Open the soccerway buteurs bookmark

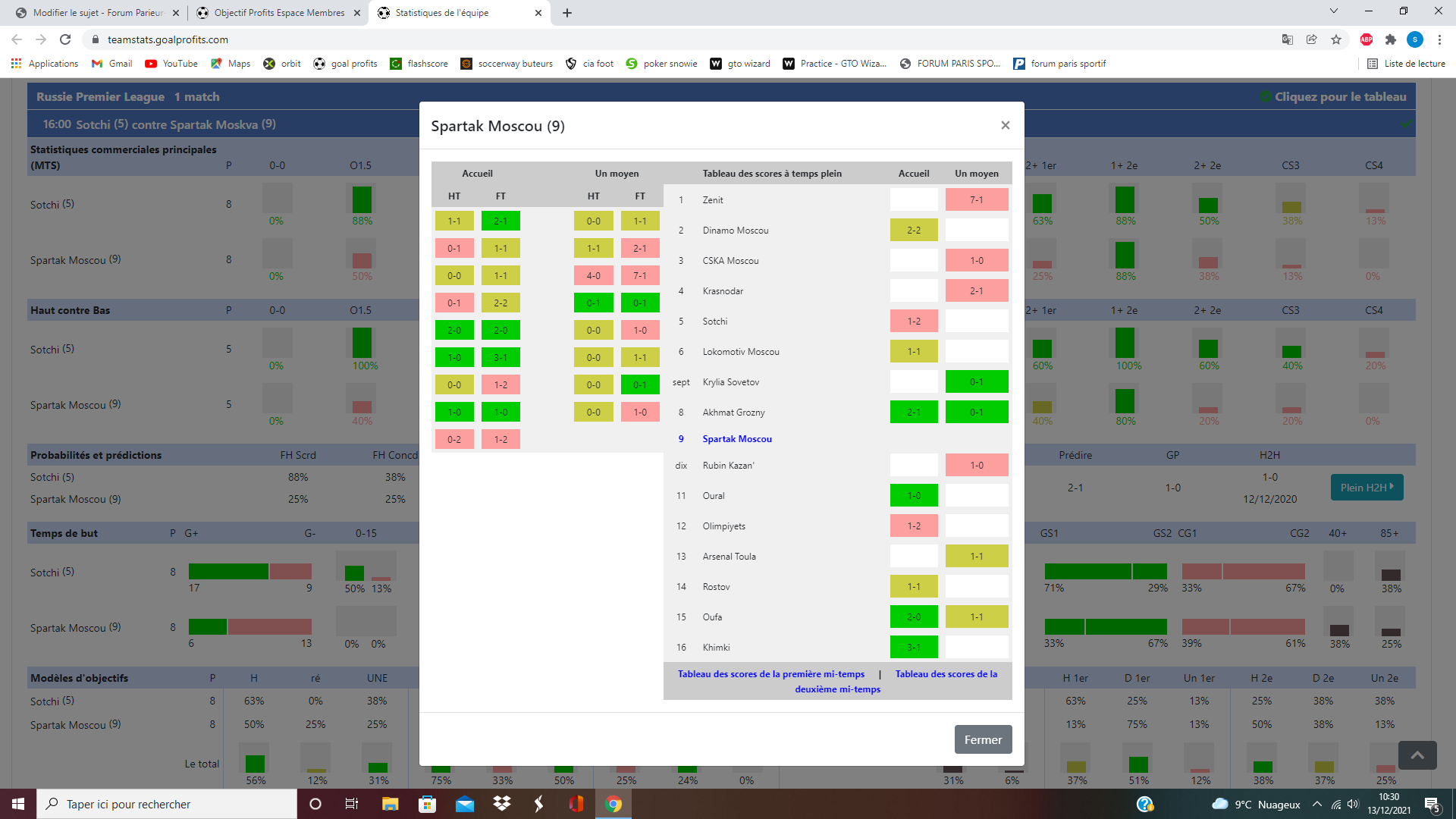pos(507,64)
